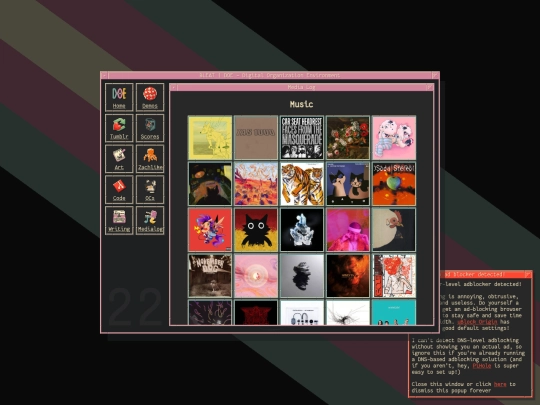Select the red and white illustrated album
Image resolution: width=540 pixels, height=405 pixels.
tap(394, 276)
